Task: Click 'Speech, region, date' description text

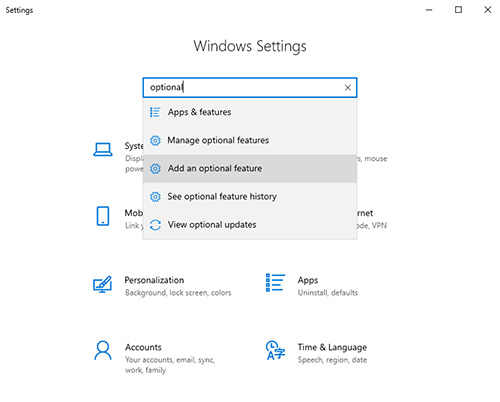Action: 332,360
